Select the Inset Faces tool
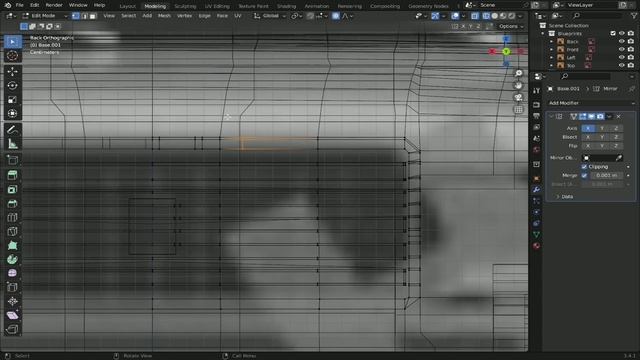 tap(13, 189)
